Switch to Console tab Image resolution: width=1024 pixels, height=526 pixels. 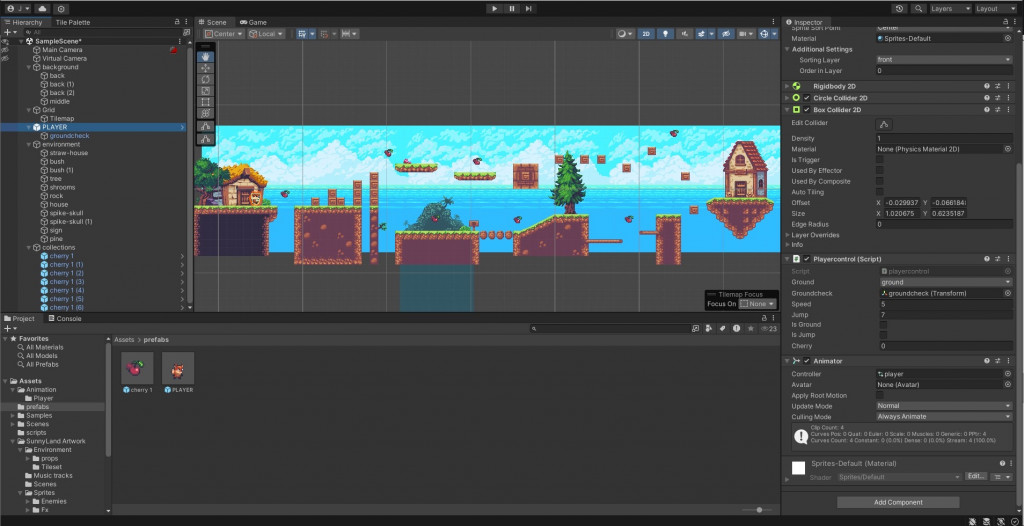(65, 319)
